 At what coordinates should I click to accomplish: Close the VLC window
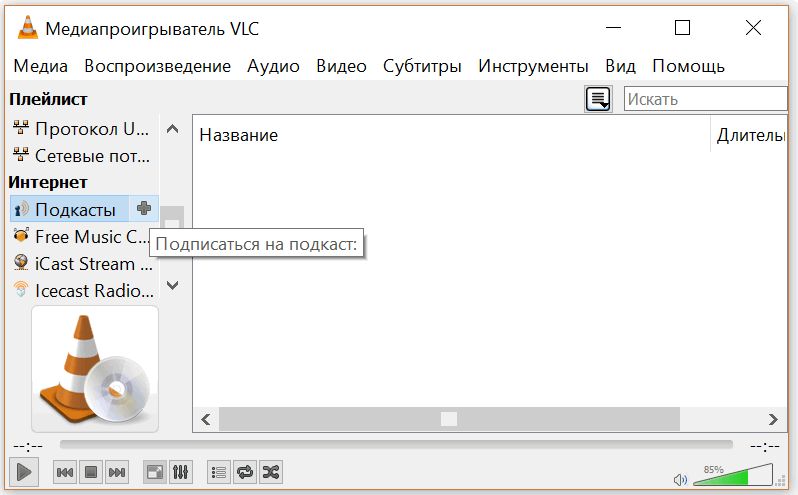(753, 27)
